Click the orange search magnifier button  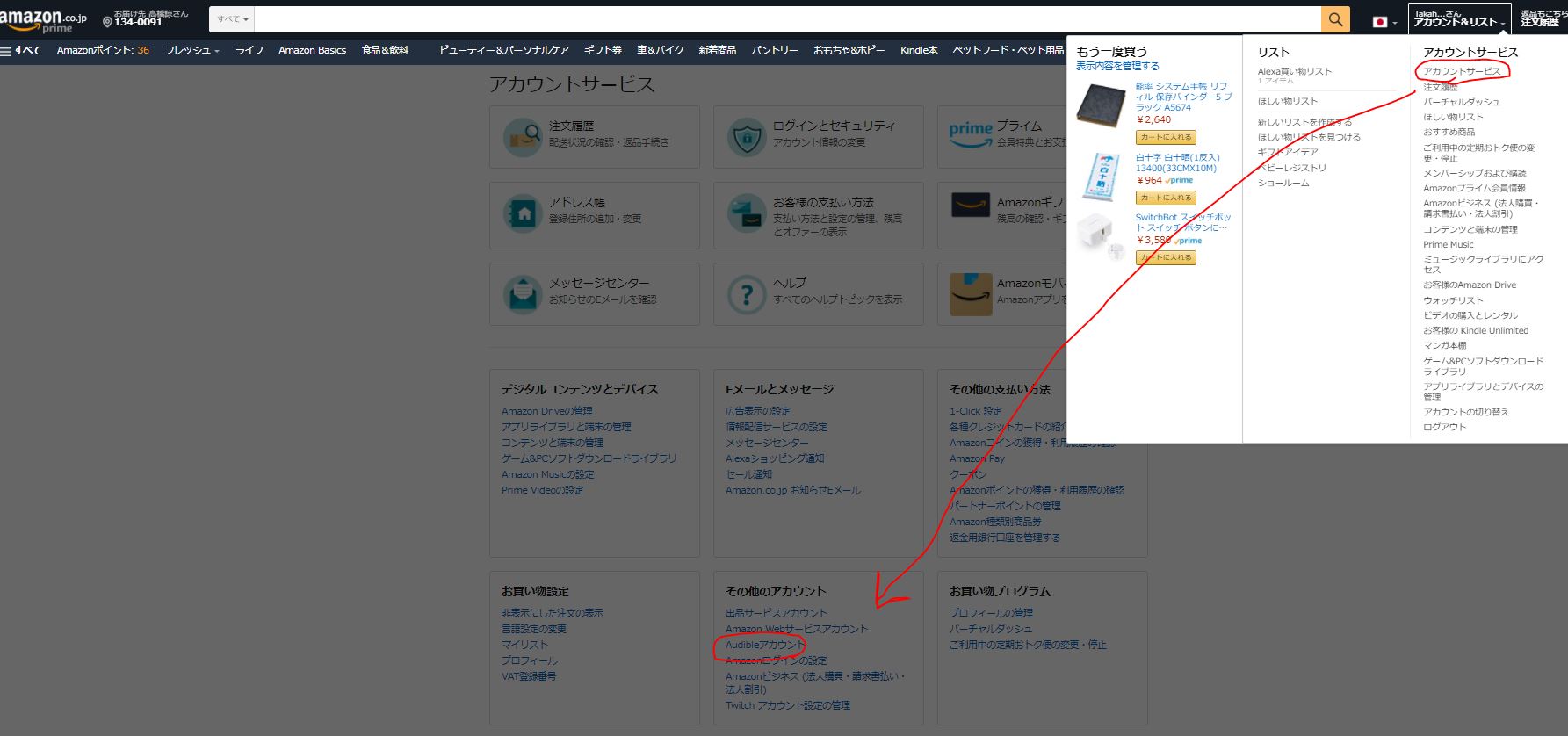[1334, 19]
